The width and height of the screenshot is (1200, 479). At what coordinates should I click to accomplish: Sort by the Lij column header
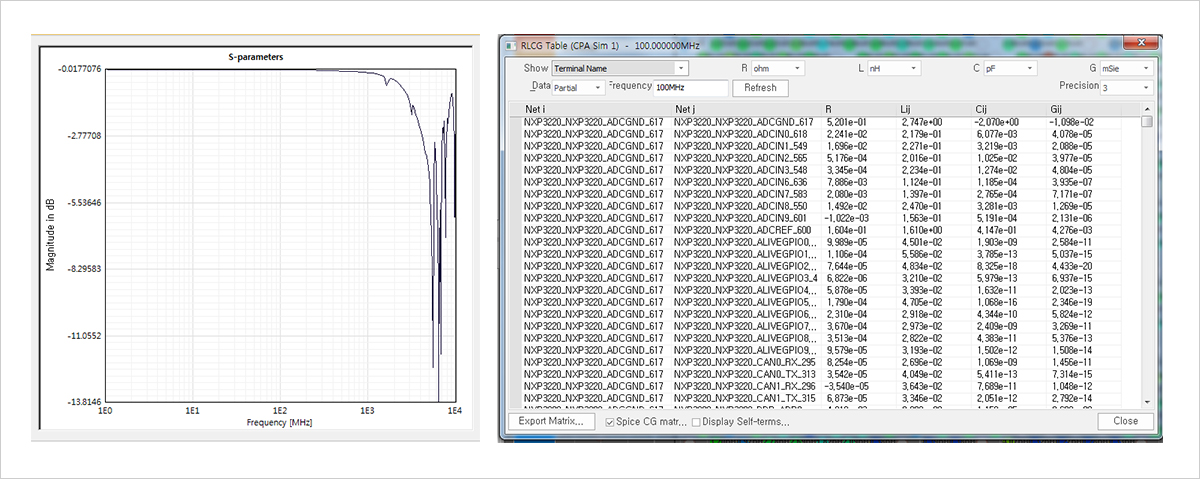tap(933, 109)
